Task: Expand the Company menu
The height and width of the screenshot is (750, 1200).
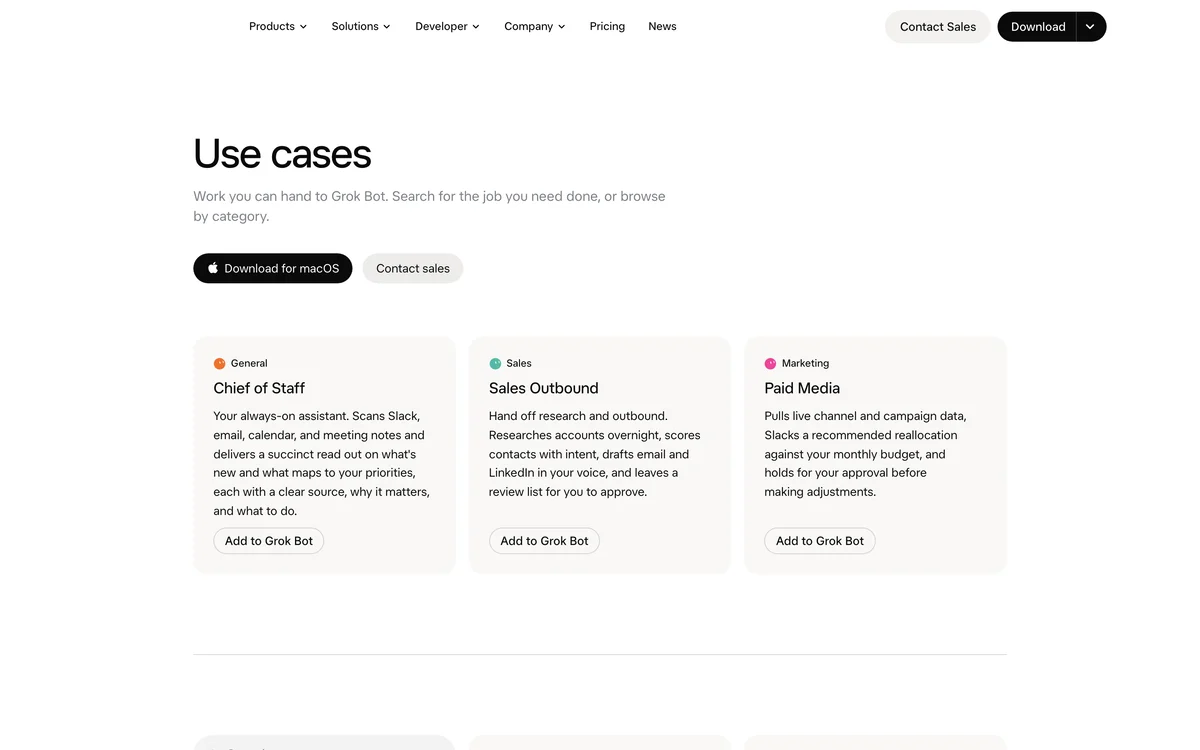Action: point(535,26)
